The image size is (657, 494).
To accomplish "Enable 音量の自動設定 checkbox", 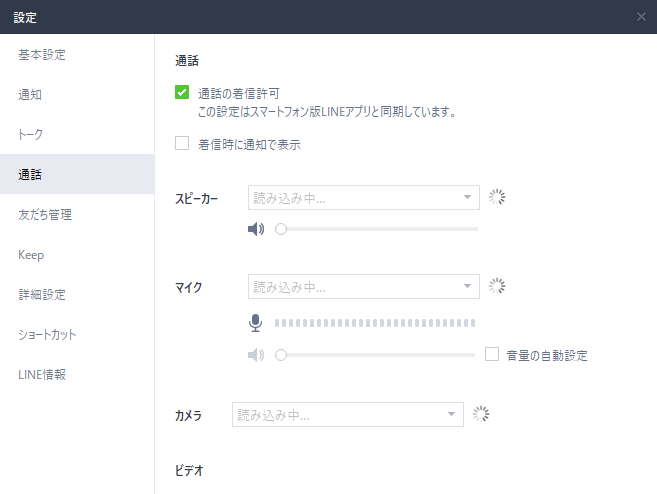I will click(492, 354).
